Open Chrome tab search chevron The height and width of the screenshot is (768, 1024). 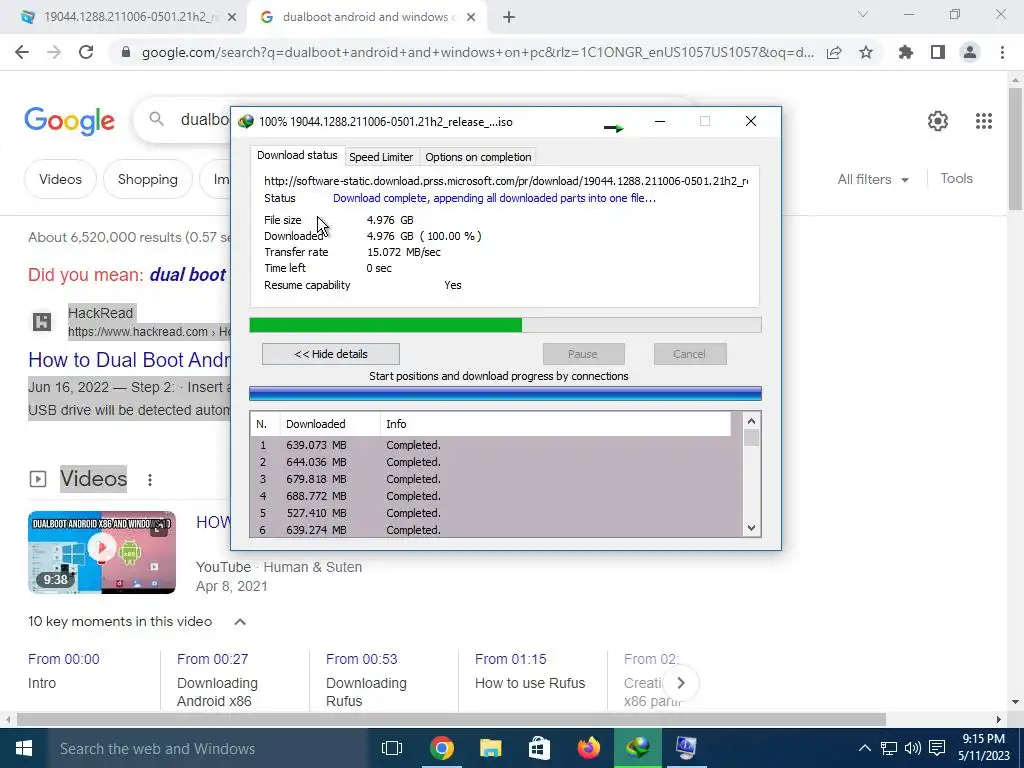pyautogui.click(x=863, y=14)
